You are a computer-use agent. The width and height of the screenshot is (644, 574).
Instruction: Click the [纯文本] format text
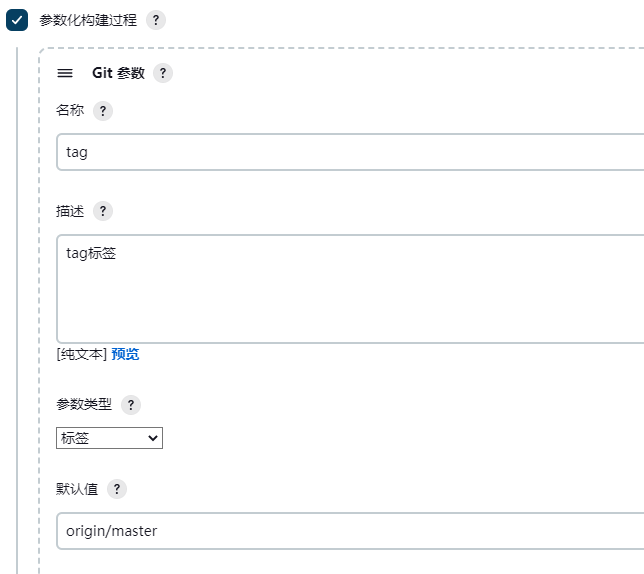pyautogui.click(x=82, y=354)
